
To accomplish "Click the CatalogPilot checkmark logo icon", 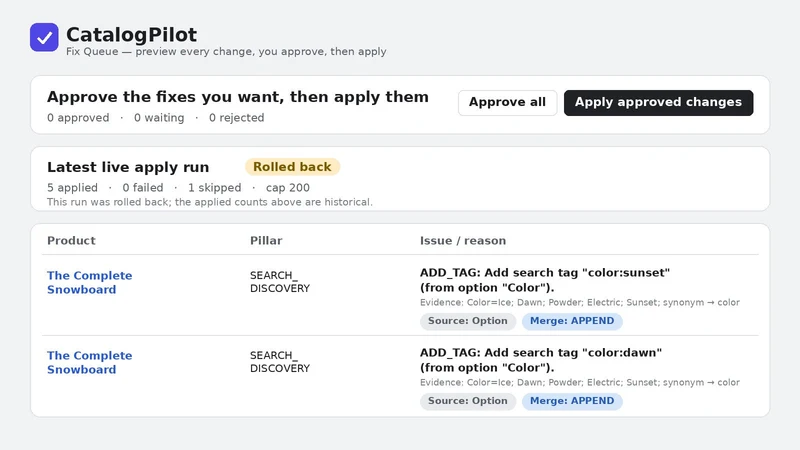I will pos(44,37).
